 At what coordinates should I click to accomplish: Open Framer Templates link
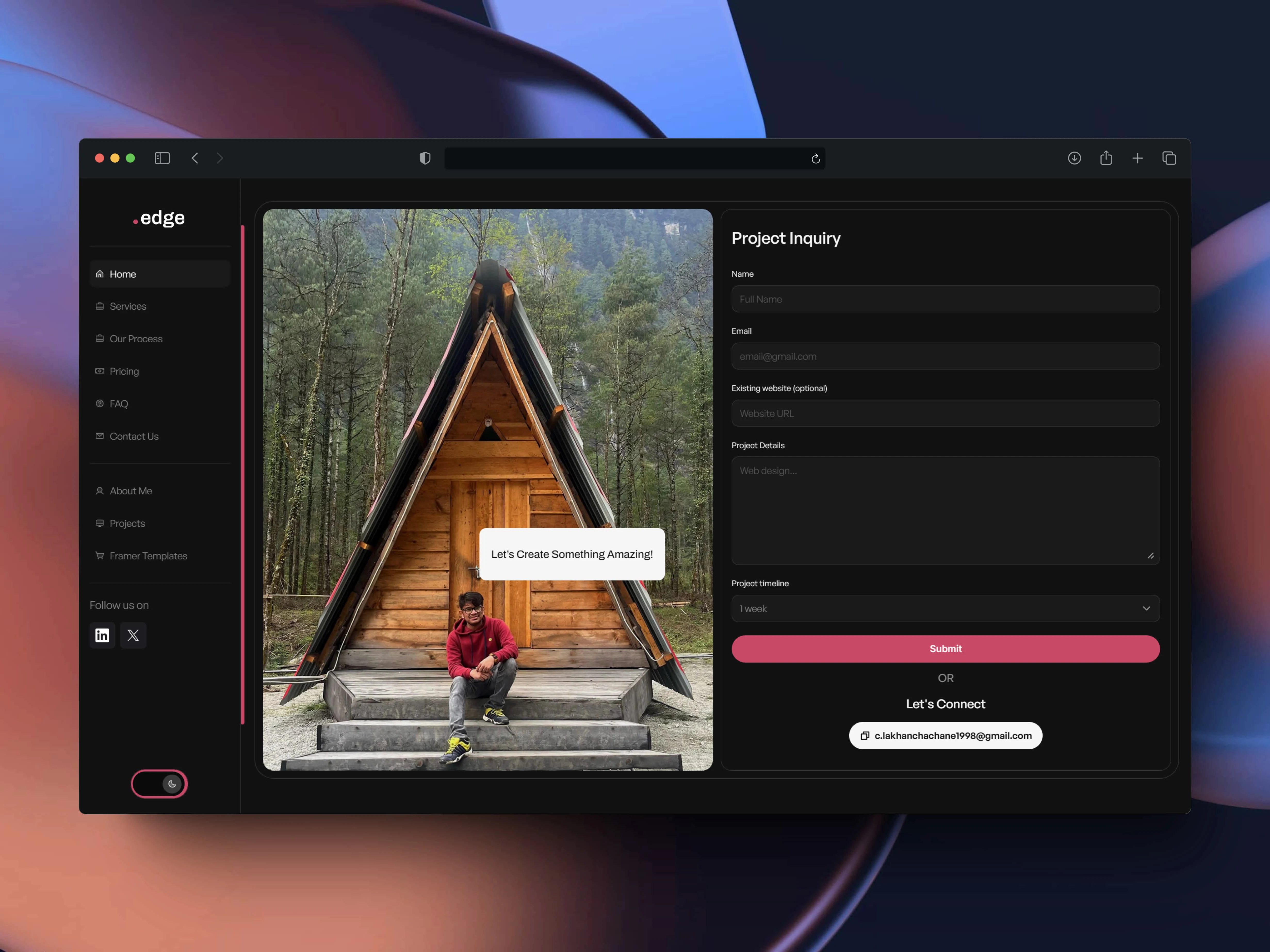[x=160, y=556]
